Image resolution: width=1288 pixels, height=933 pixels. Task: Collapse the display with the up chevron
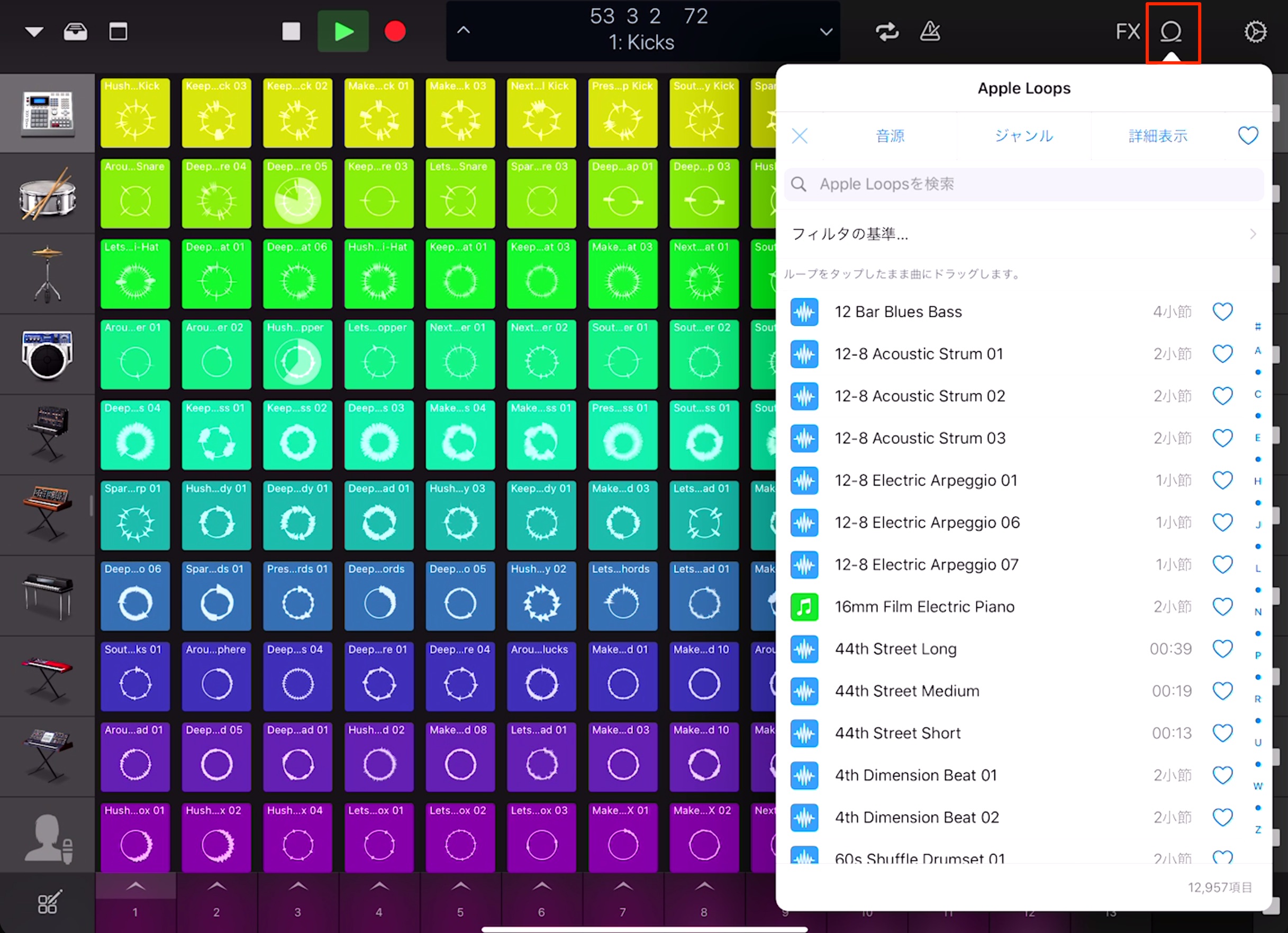464,30
